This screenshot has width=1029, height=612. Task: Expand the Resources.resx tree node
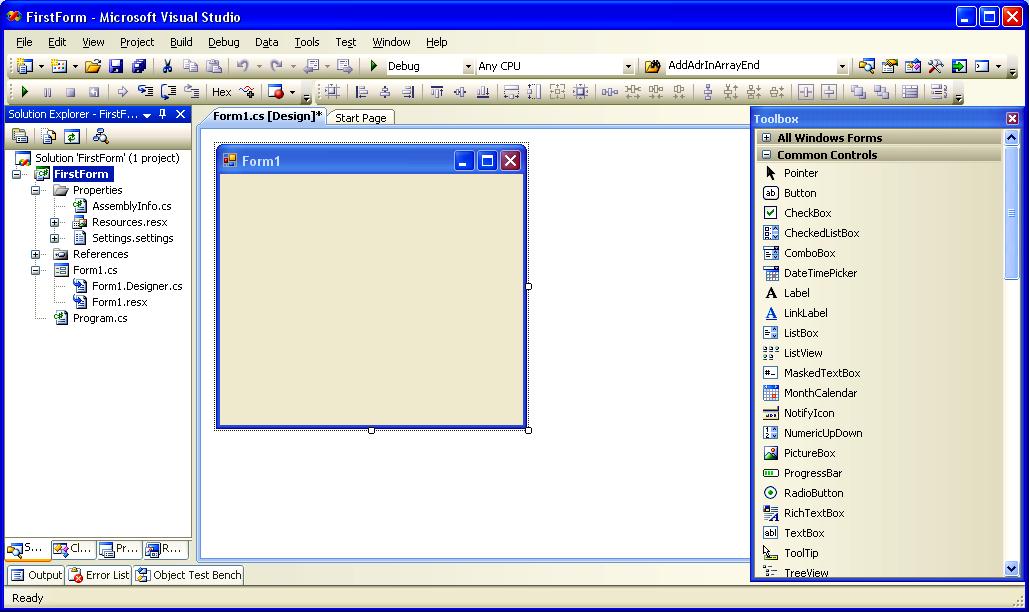coord(54,222)
